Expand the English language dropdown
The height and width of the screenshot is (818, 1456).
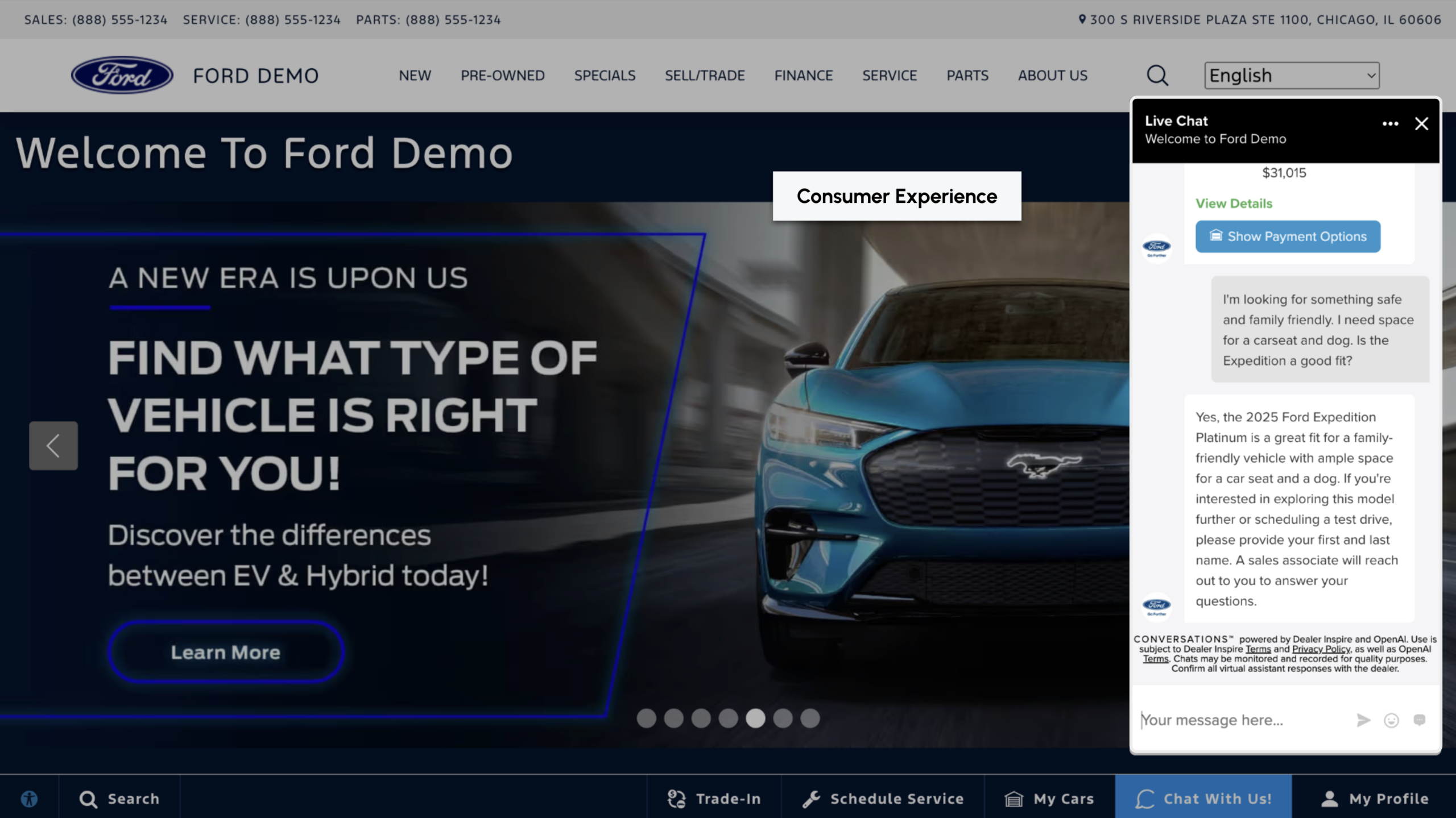pos(1292,75)
